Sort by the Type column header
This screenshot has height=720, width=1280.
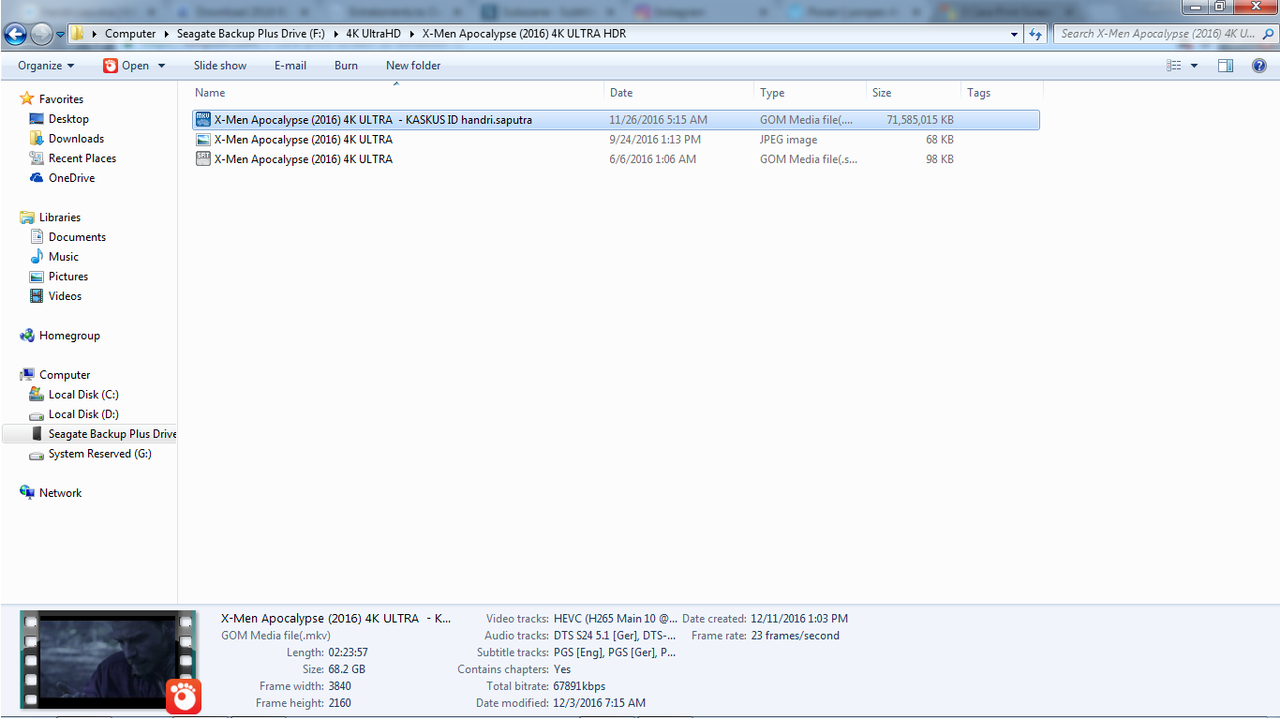tap(809, 92)
